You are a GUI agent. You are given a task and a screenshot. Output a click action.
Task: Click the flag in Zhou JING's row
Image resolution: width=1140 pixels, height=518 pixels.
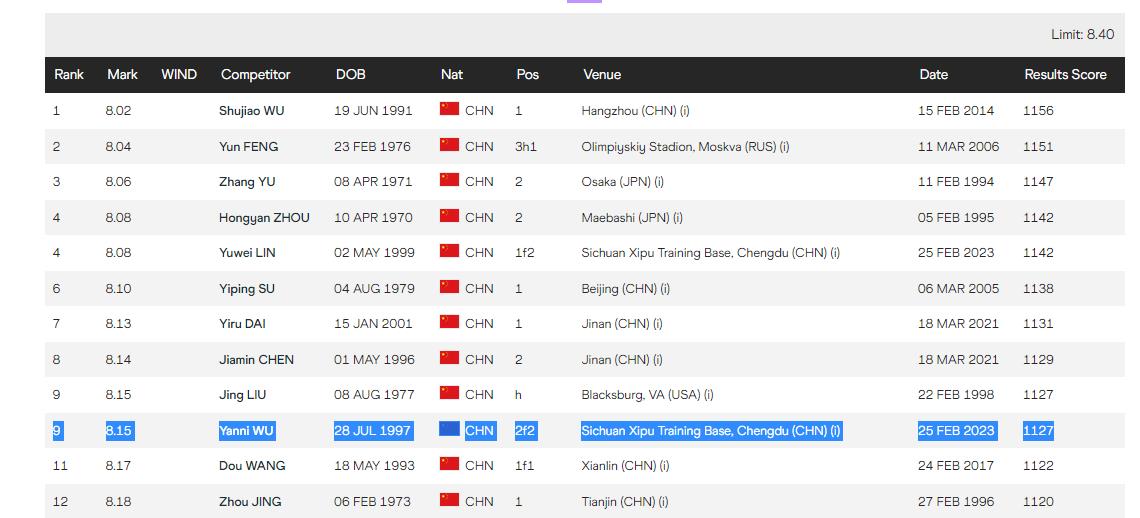449,501
